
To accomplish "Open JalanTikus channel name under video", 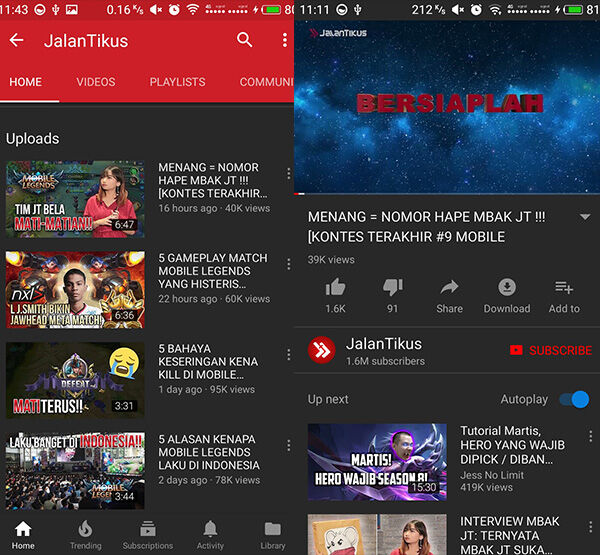I will [x=384, y=344].
